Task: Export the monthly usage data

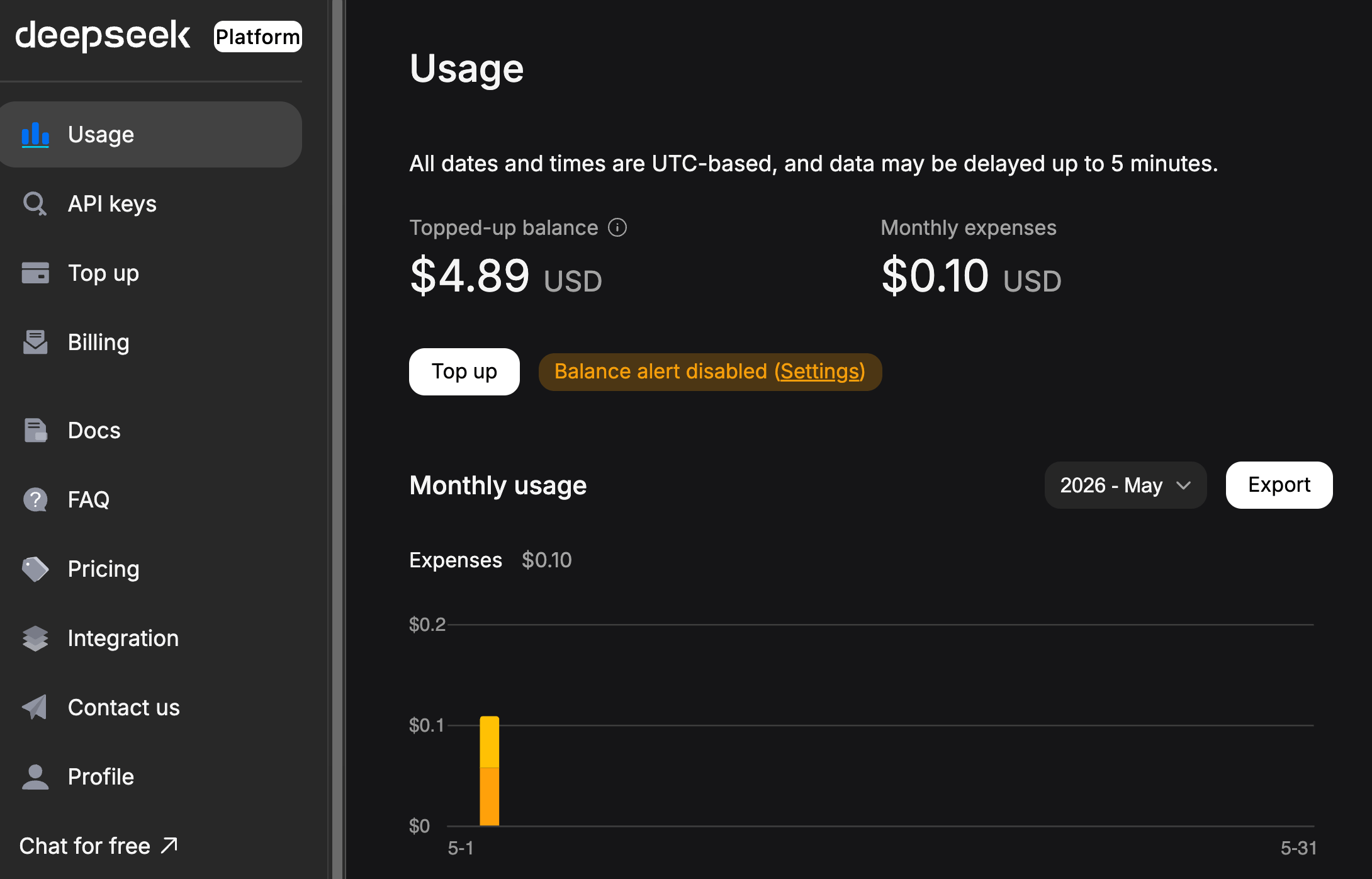Action: [1279, 485]
